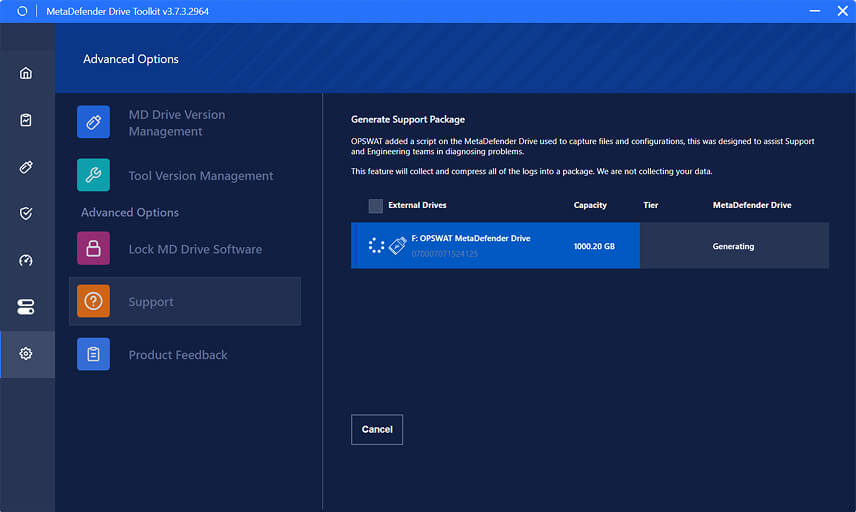Open Tool Version Management option
The width and height of the screenshot is (856, 512).
coord(200,176)
